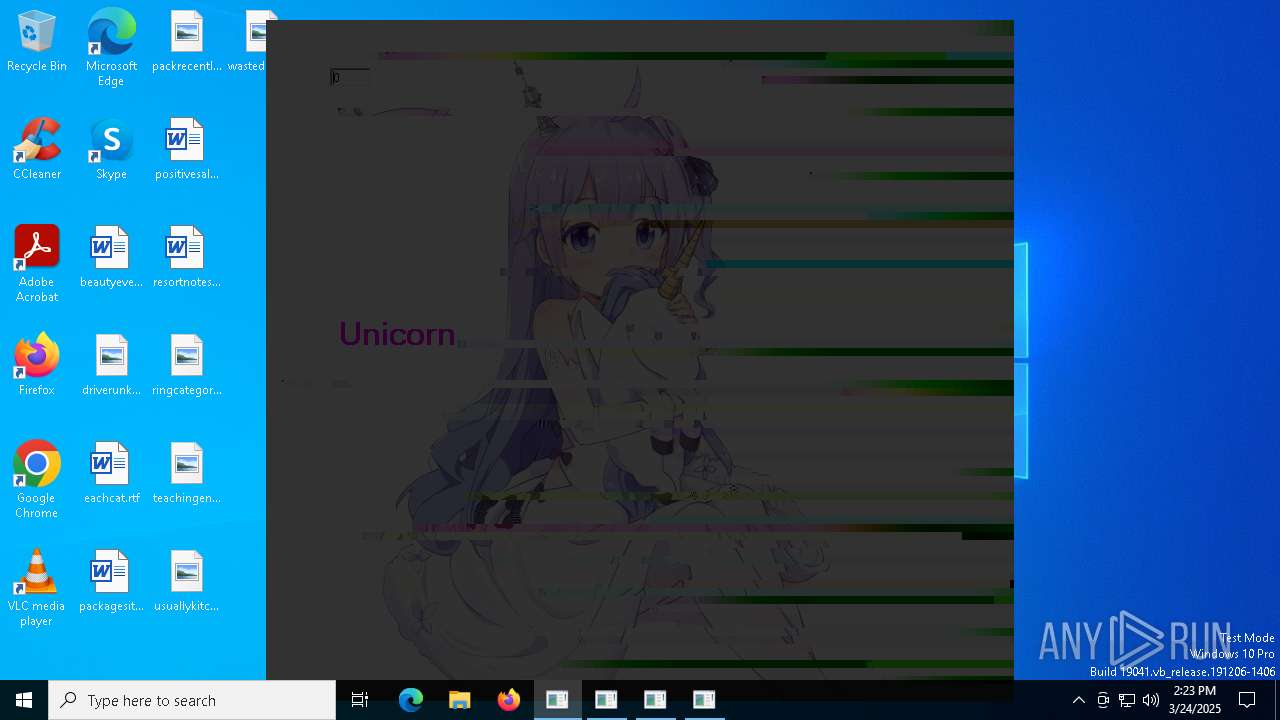This screenshot has width=1280, height=720.
Task: Click the taskbar search box
Action: (192, 700)
